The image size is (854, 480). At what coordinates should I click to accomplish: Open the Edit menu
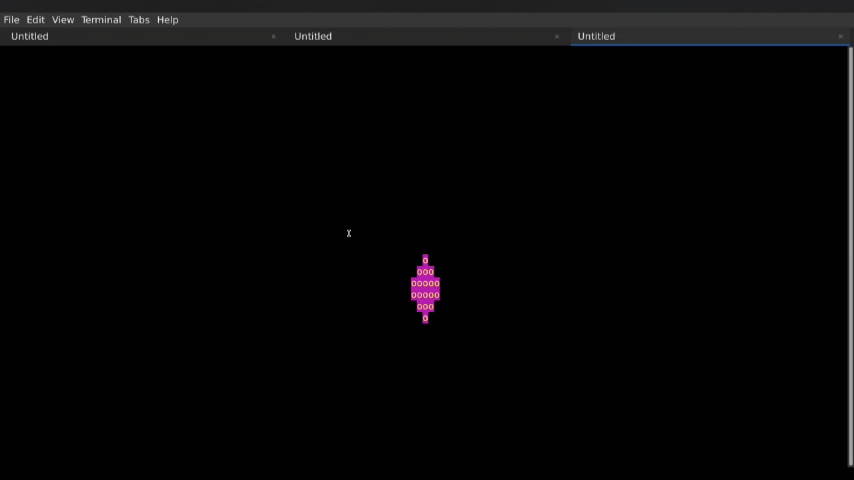[35, 20]
